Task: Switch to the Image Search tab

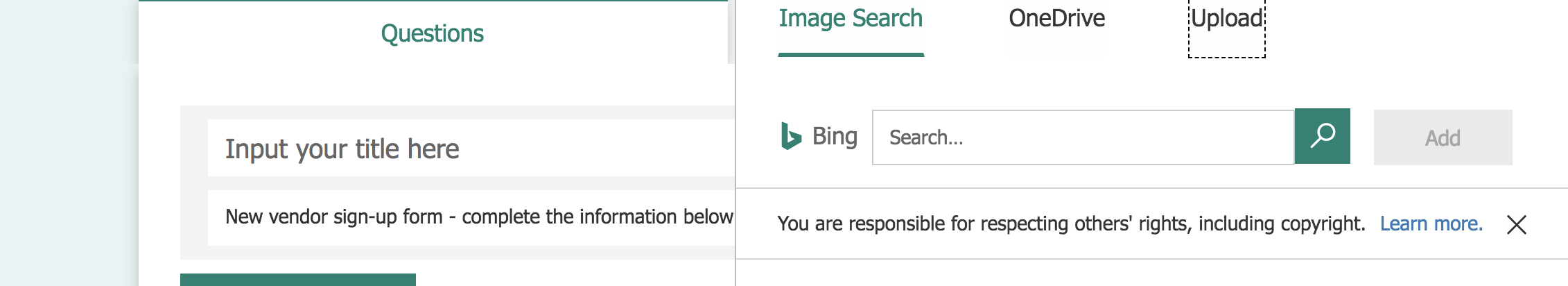Action: click(x=851, y=19)
